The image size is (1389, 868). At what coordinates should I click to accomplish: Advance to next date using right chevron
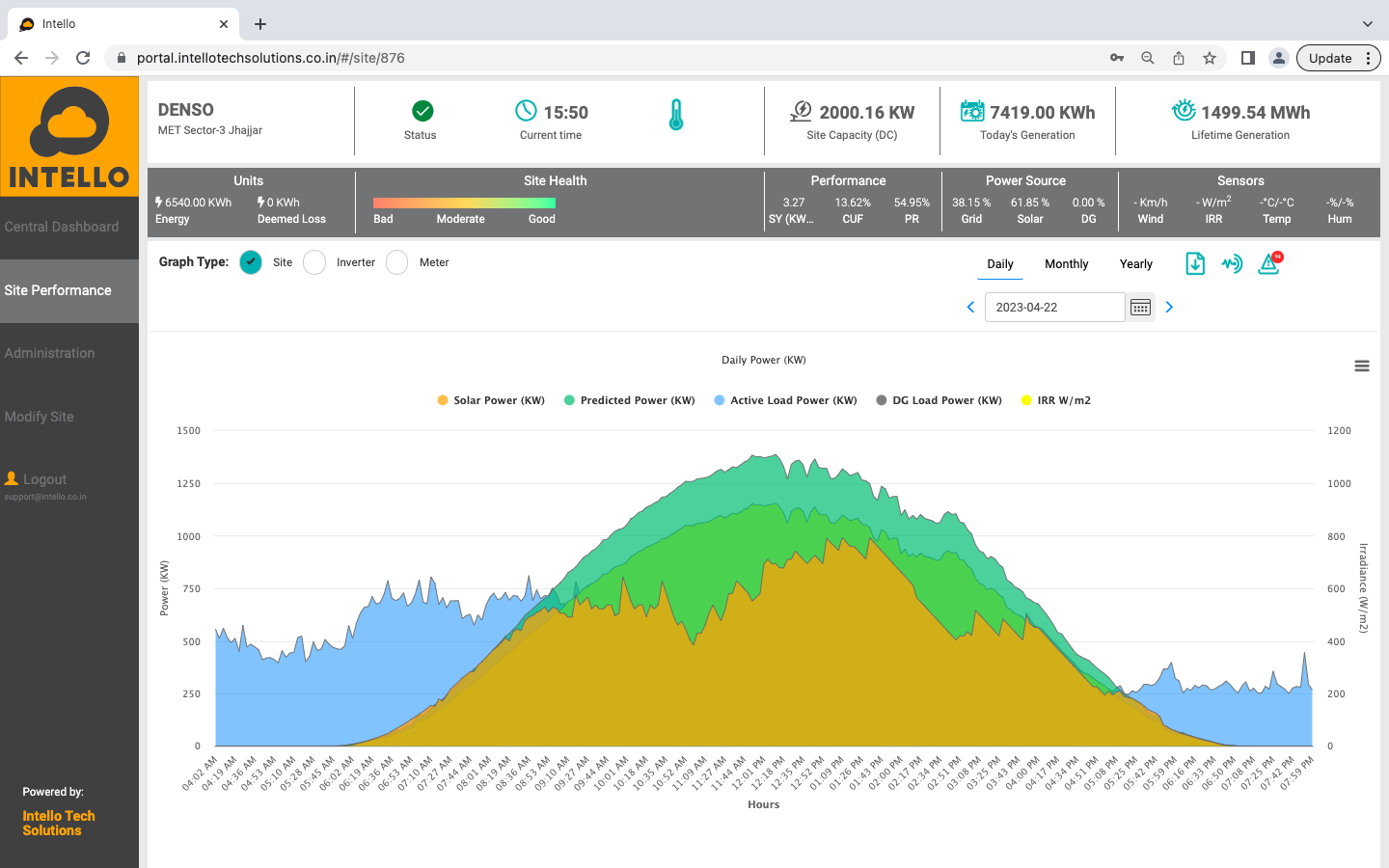click(1169, 307)
